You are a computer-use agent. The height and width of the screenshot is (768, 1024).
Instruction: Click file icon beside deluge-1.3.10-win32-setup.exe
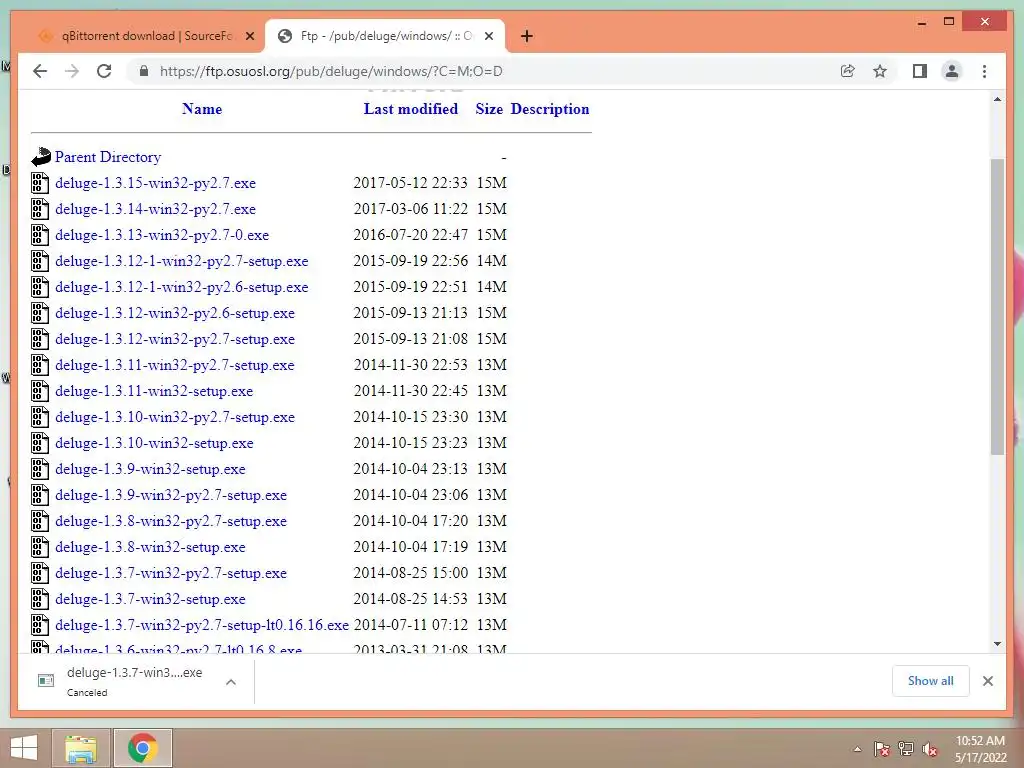point(40,443)
